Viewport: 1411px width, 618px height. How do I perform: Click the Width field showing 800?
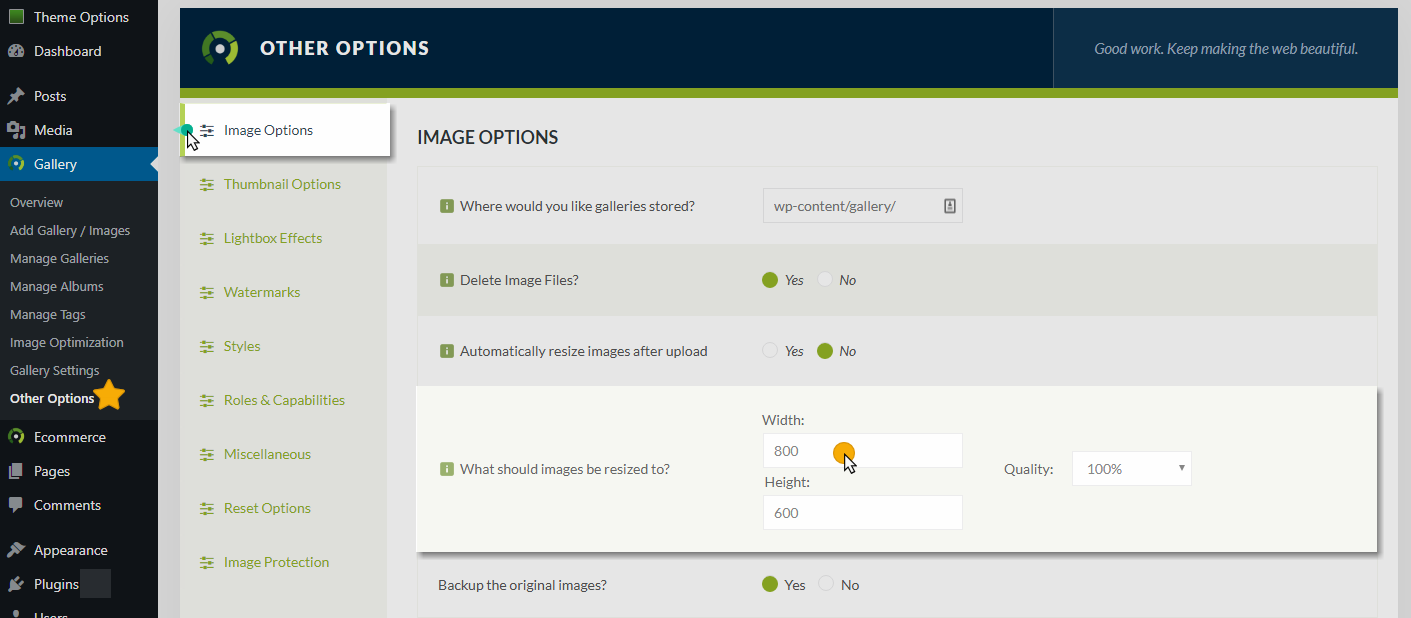[x=862, y=450]
